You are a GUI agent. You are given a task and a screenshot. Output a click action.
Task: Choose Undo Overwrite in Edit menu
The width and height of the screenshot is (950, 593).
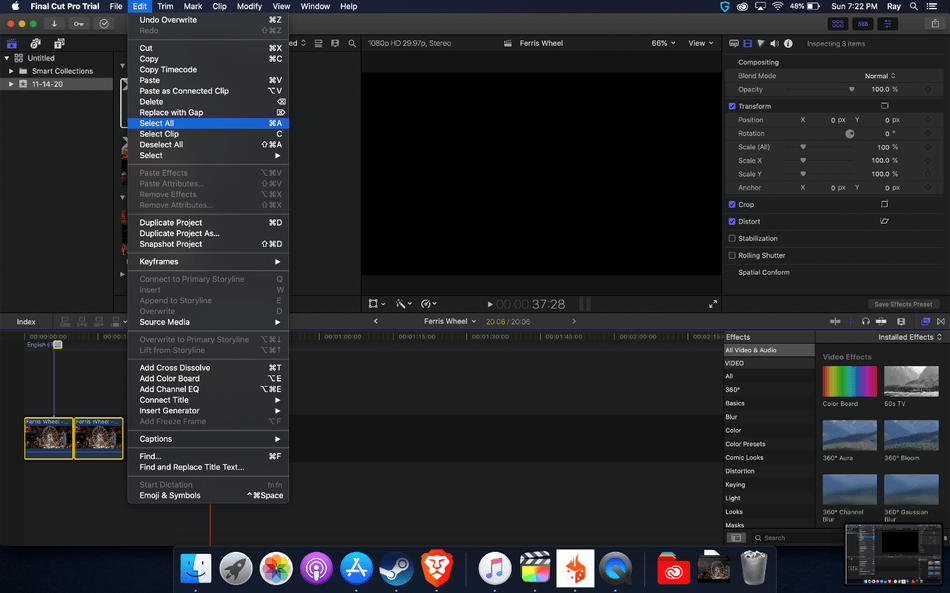point(208,20)
